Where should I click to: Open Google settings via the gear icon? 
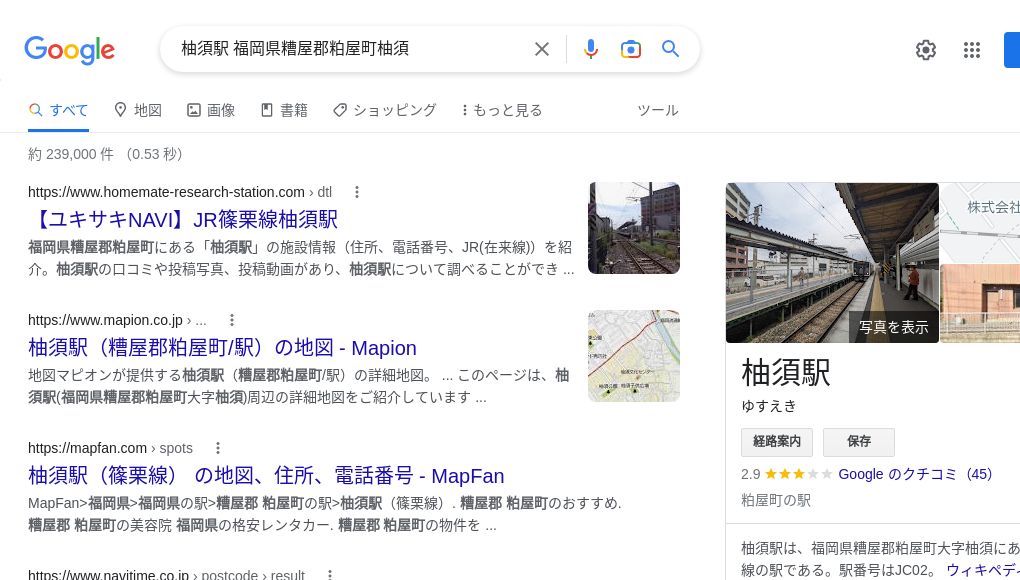coord(925,50)
